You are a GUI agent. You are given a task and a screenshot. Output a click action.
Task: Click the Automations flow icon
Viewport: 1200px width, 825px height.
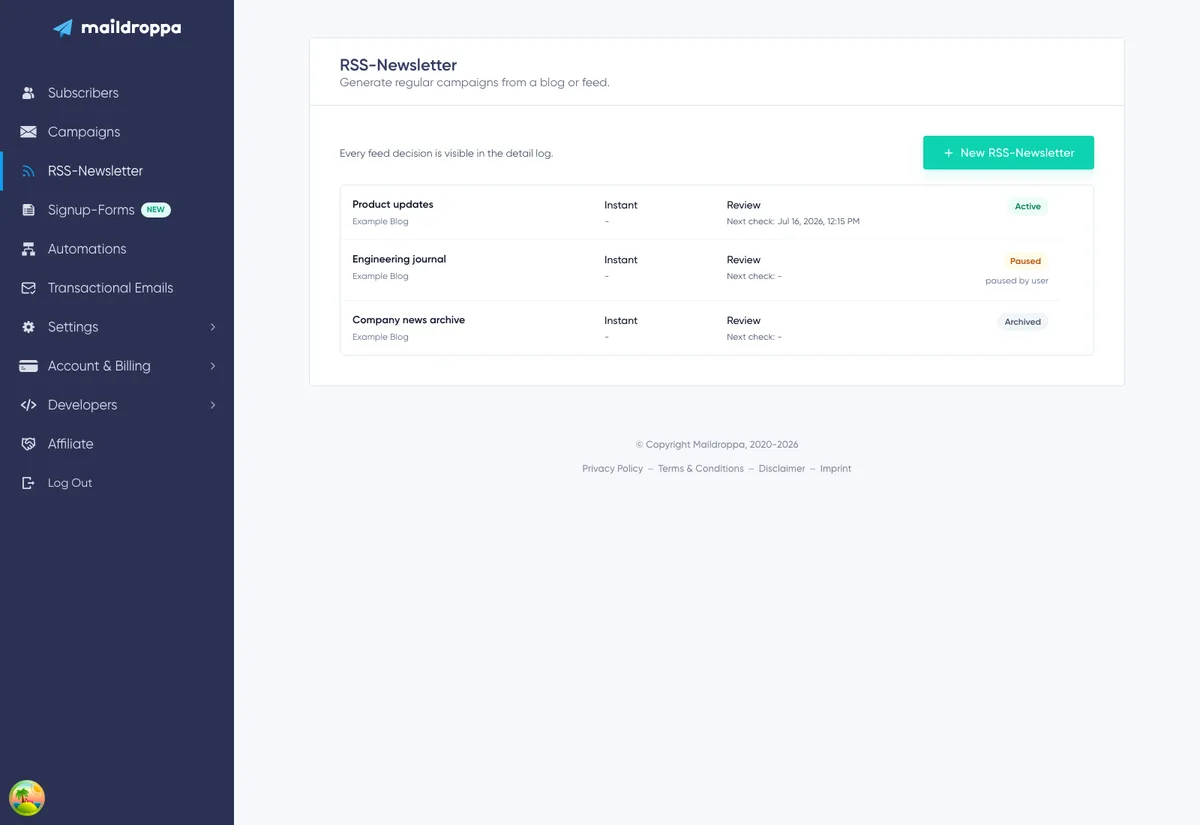coord(28,249)
